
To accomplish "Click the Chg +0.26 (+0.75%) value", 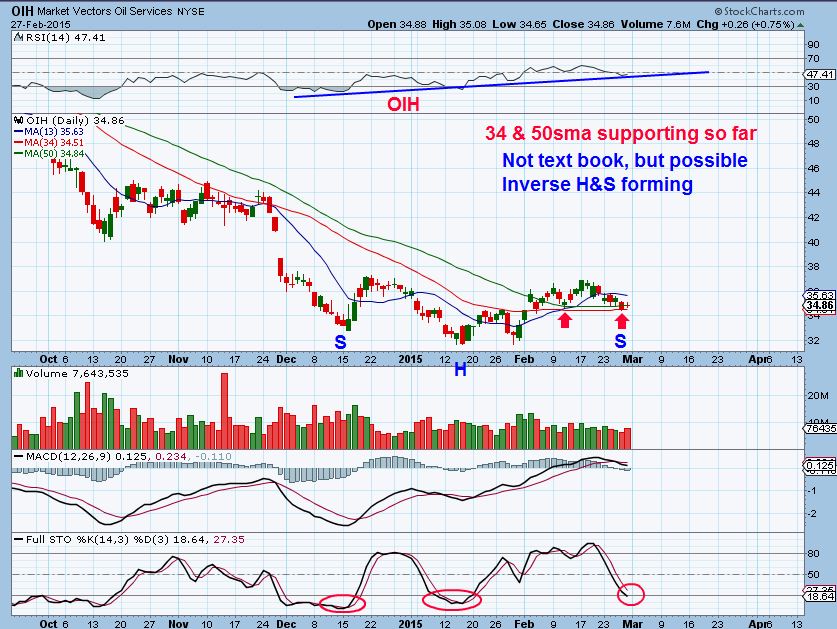I will (745, 24).
